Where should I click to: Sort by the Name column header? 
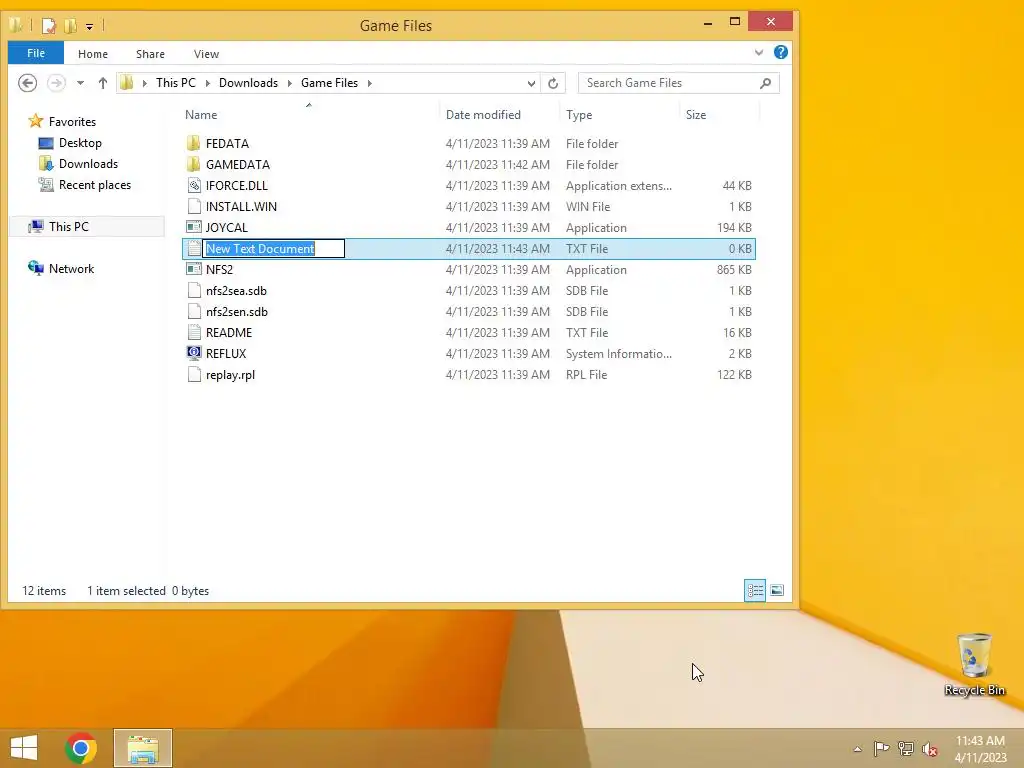coord(200,114)
